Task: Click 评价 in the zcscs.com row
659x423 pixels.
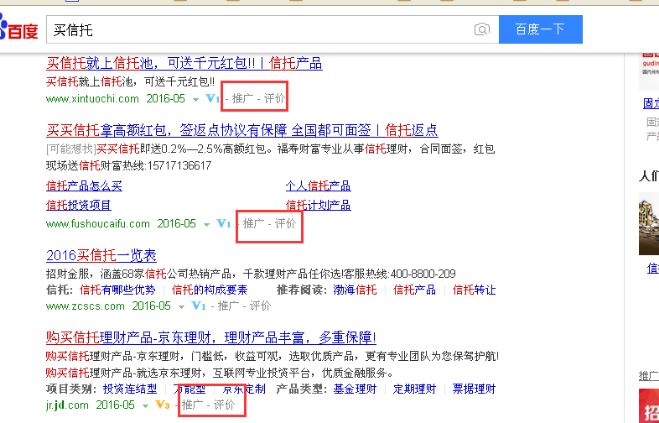Action: point(260,306)
